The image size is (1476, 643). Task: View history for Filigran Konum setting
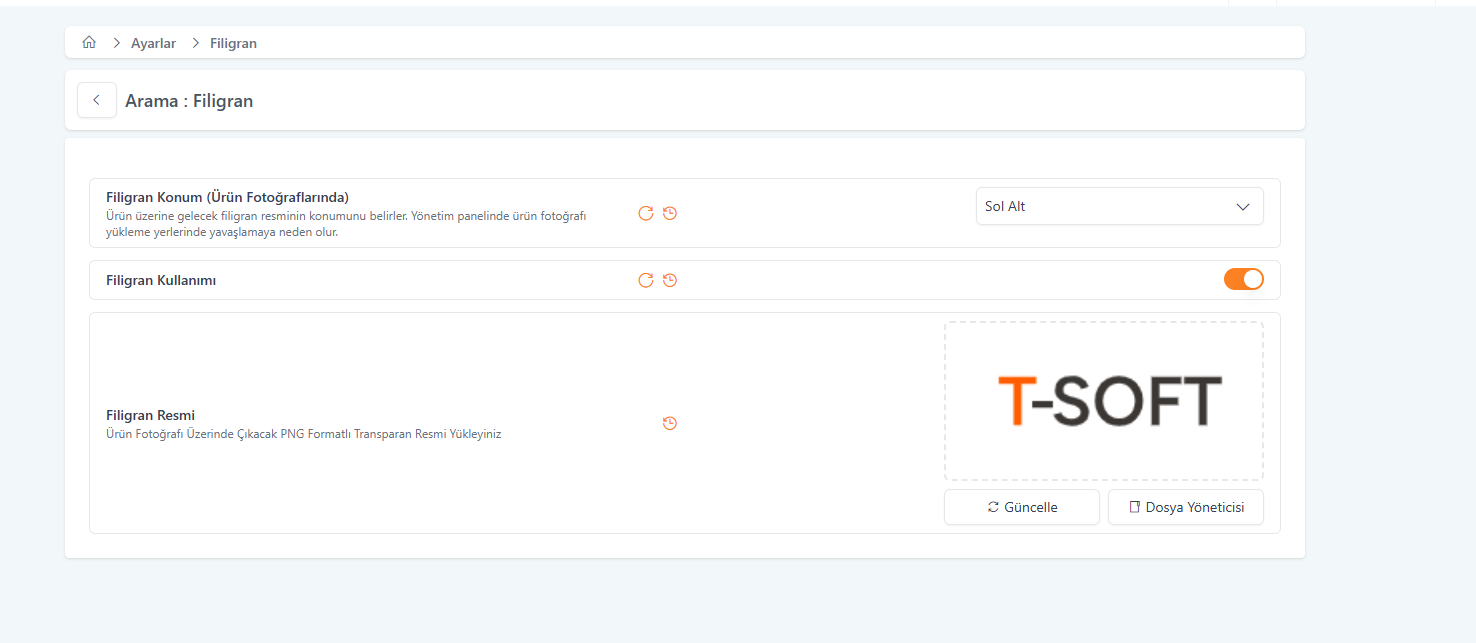point(670,213)
